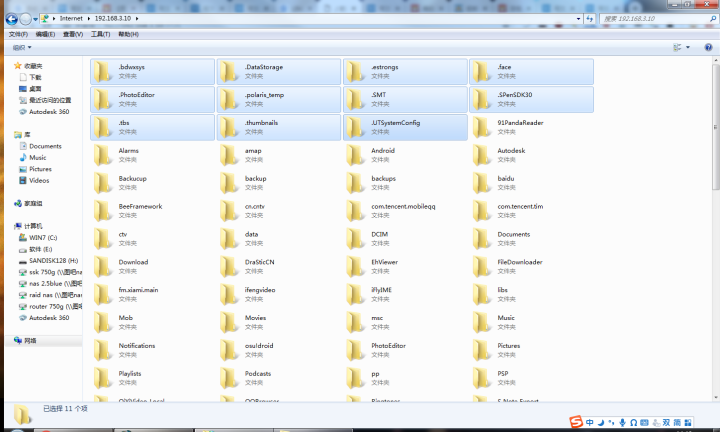The image size is (720, 432).
Task: Click the scrollbar down arrow in file pane
Action: tap(715, 398)
